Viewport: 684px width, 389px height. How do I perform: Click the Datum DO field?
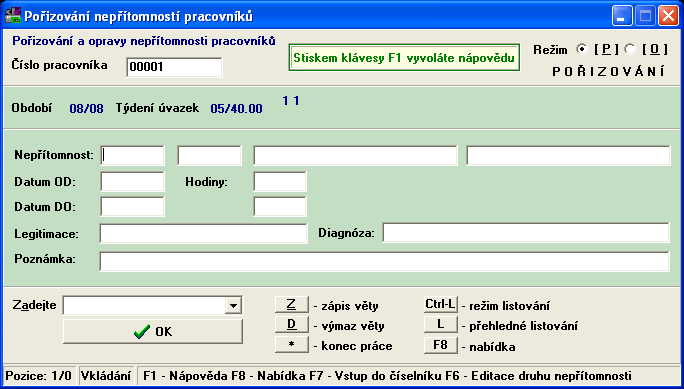[x=132, y=206]
